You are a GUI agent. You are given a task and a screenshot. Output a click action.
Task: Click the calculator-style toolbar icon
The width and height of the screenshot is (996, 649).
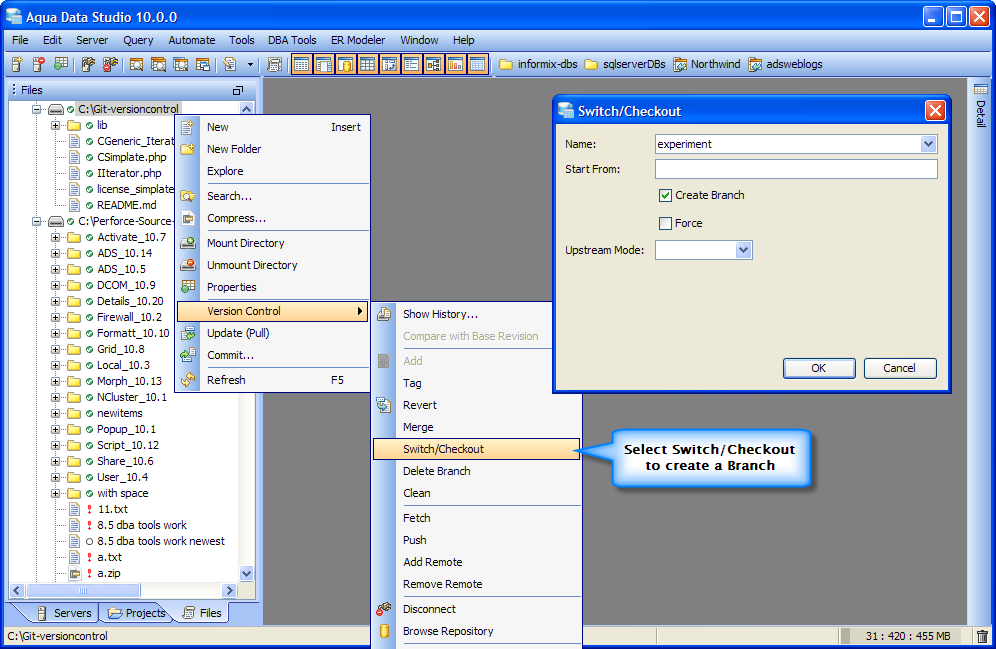pyautogui.click(x=274, y=64)
